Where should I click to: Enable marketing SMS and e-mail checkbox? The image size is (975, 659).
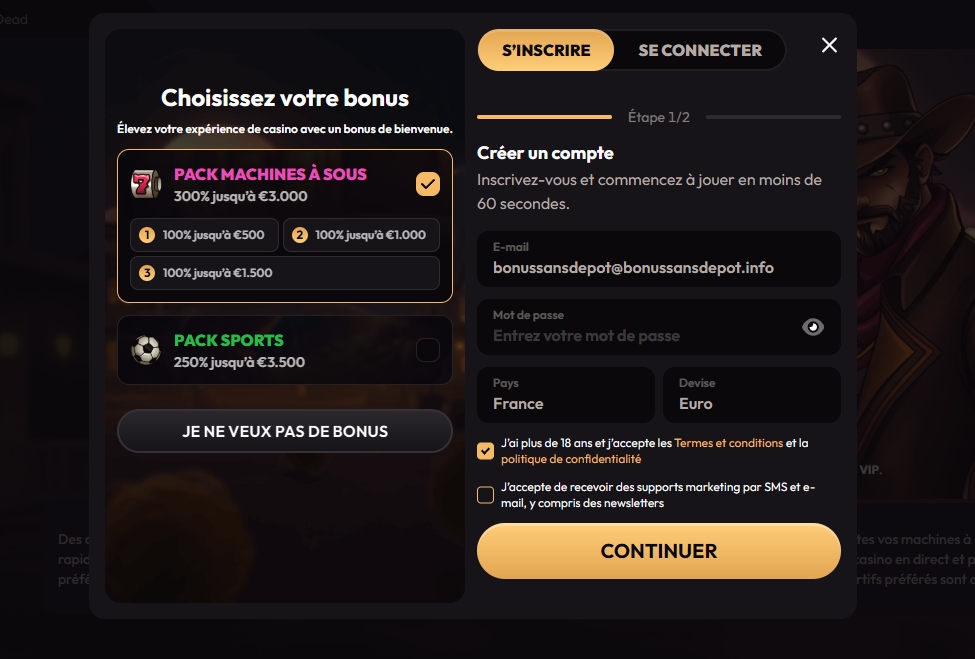pos(486,495)
